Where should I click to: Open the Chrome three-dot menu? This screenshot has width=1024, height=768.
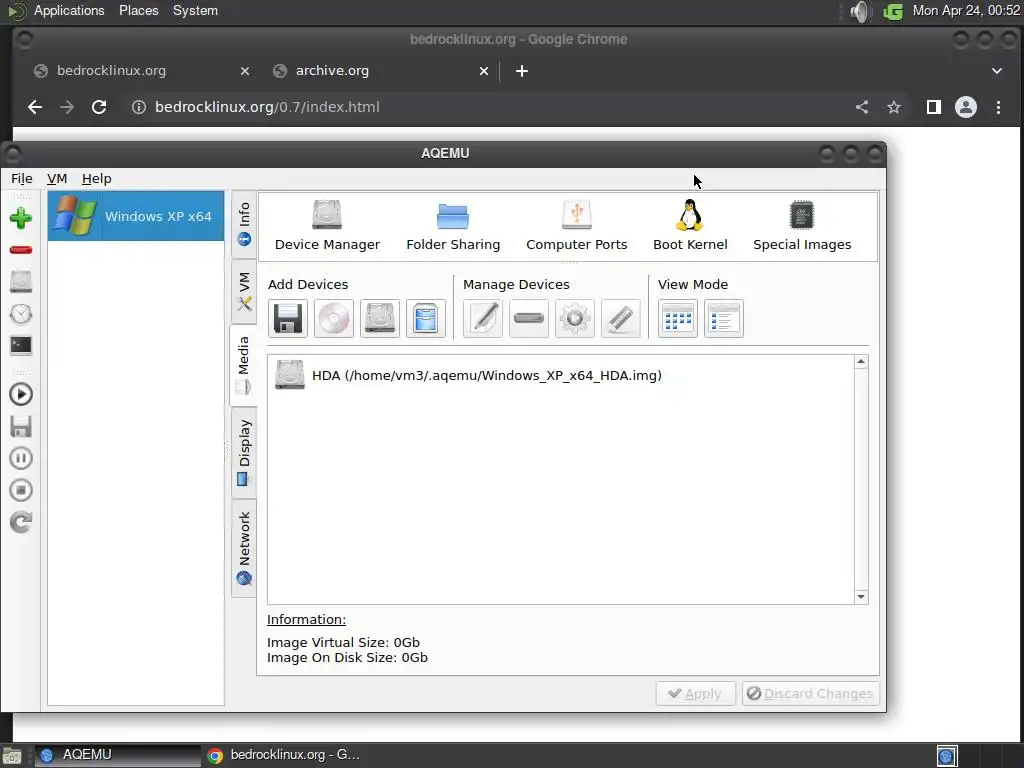(x=999, y=107)
